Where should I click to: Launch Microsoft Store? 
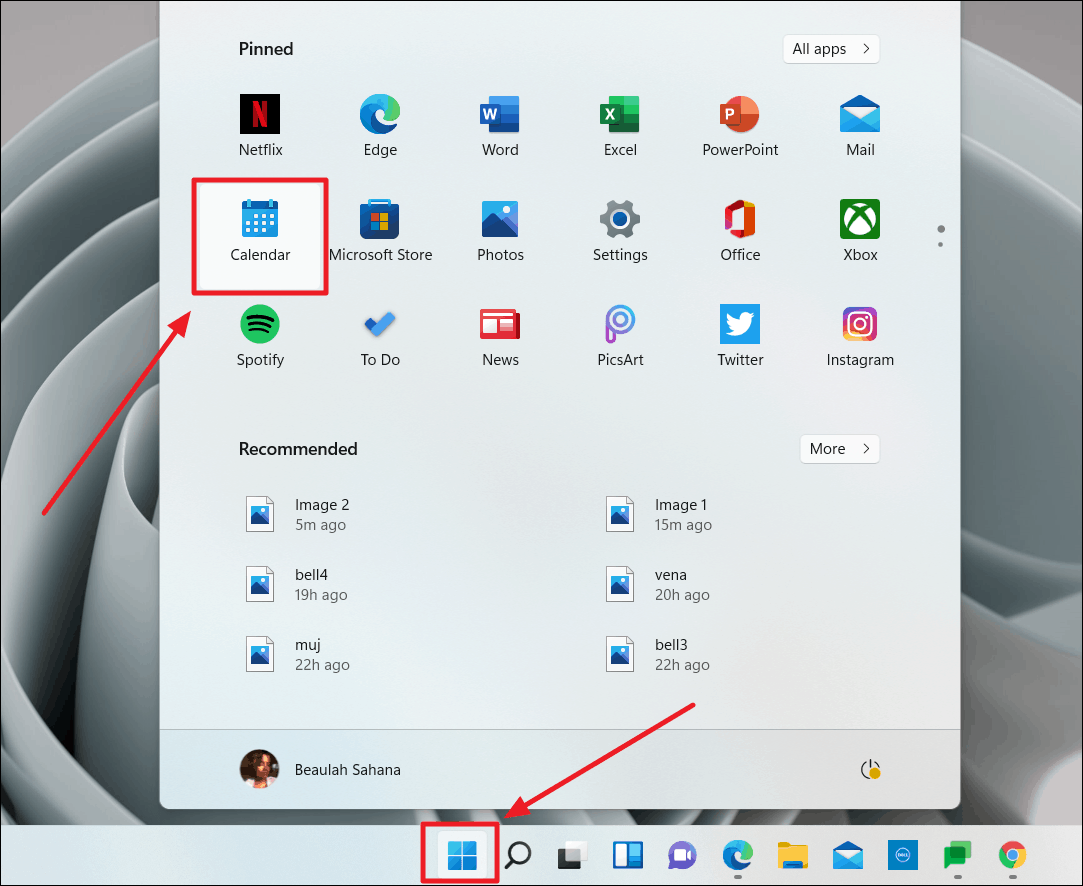click(x=380, y=231)
